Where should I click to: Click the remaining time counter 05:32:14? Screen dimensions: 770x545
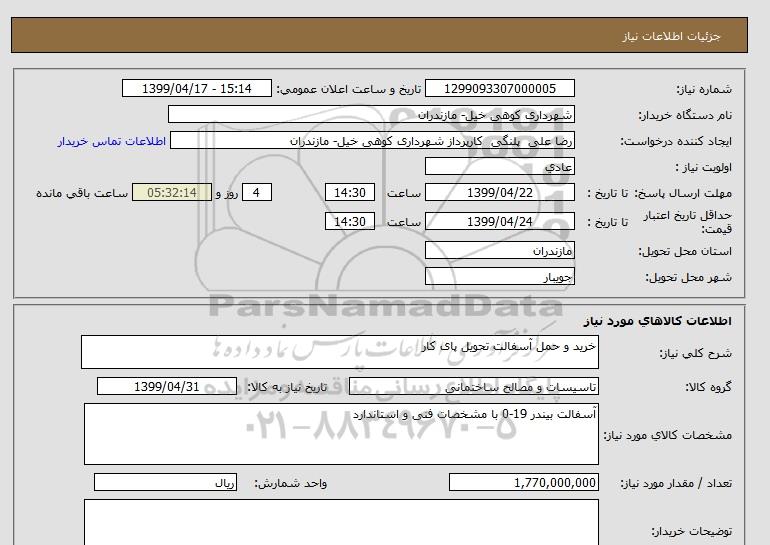coord(172,192)
